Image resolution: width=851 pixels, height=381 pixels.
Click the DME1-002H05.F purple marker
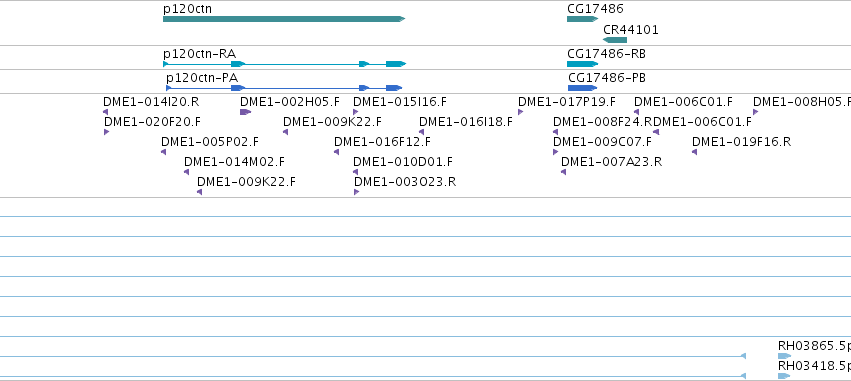coord(245,112)
